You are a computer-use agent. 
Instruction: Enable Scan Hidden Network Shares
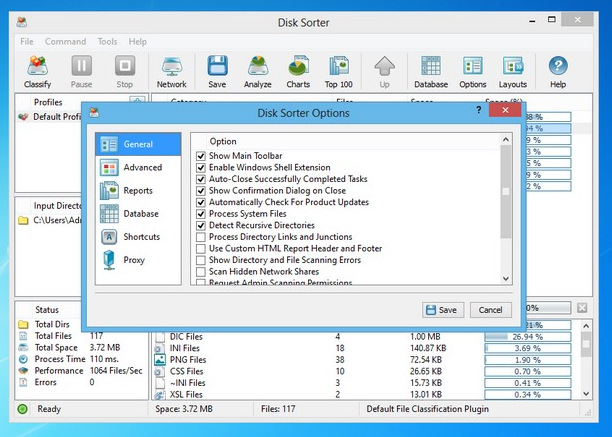(201, 272)
